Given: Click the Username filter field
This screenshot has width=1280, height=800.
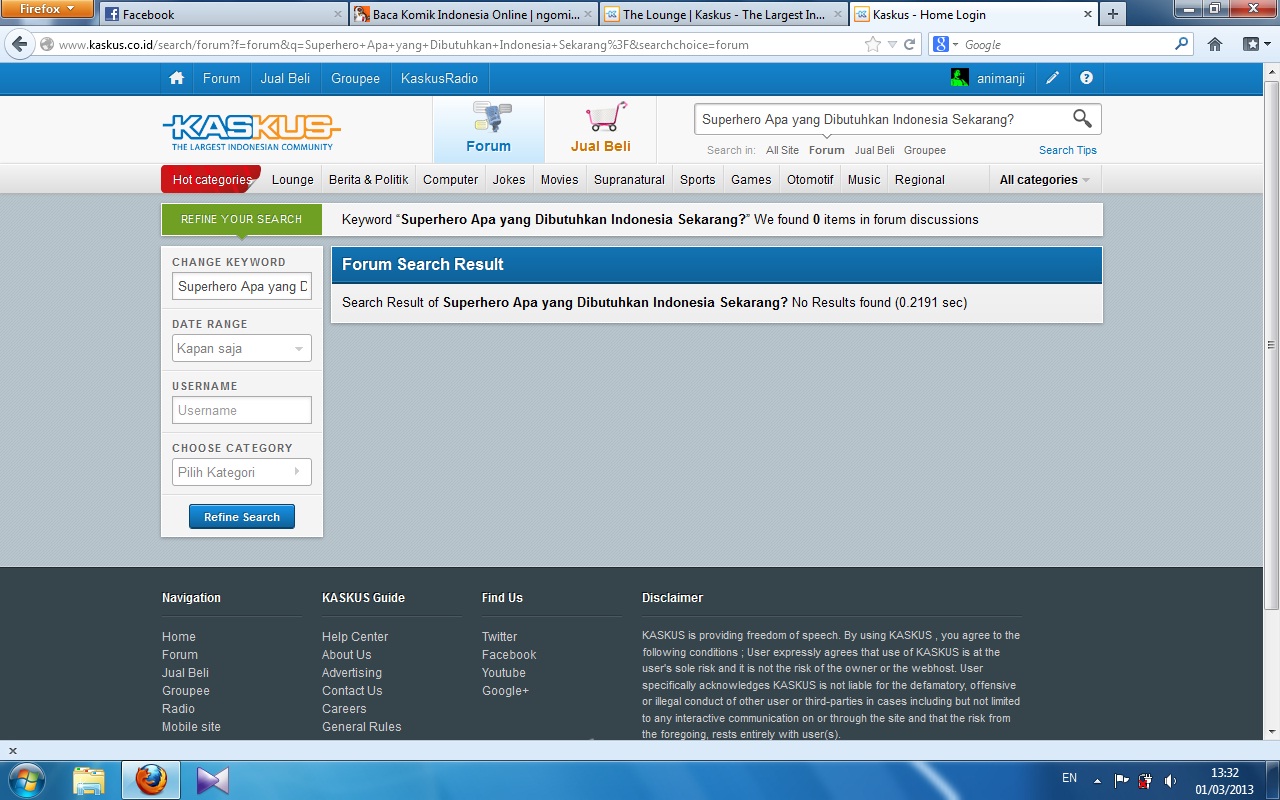Looking at the screenshot, I should pos(241,410).
